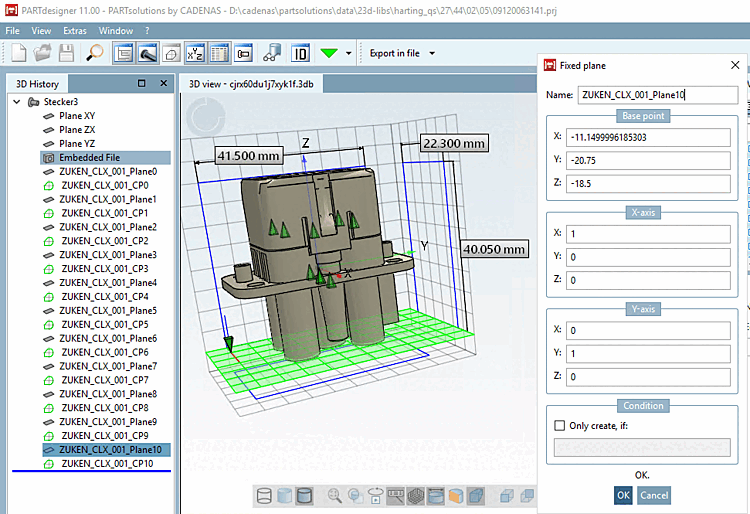750x514 pixels.
Task: Open dropdown arrow beside green triangle icon
Action: (348, 53)
